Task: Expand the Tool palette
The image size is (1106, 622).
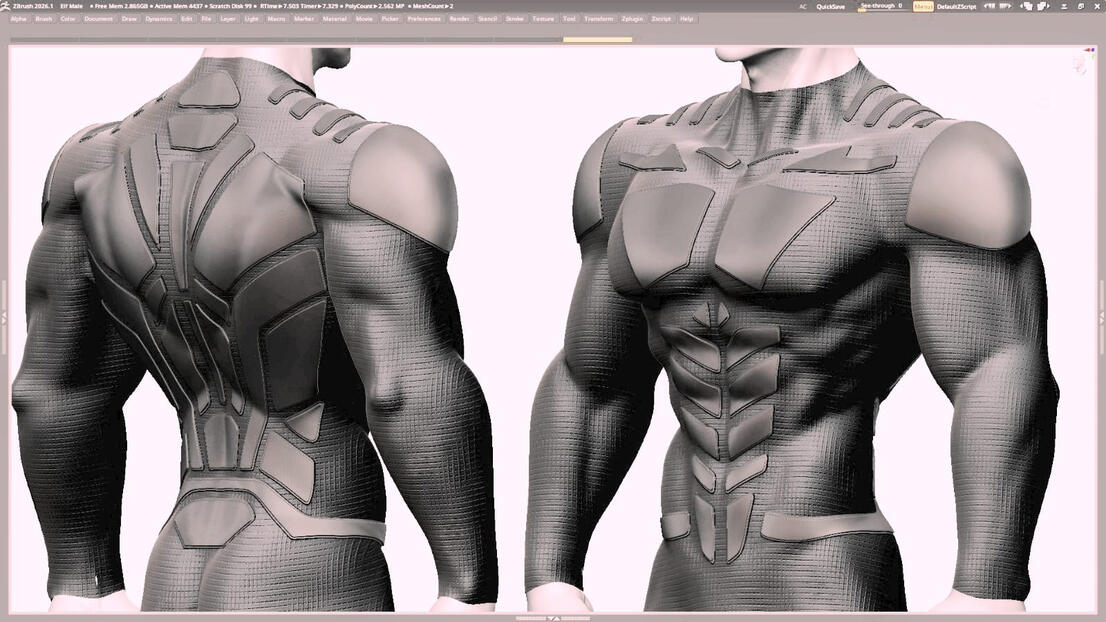Action: pos(567,18)
